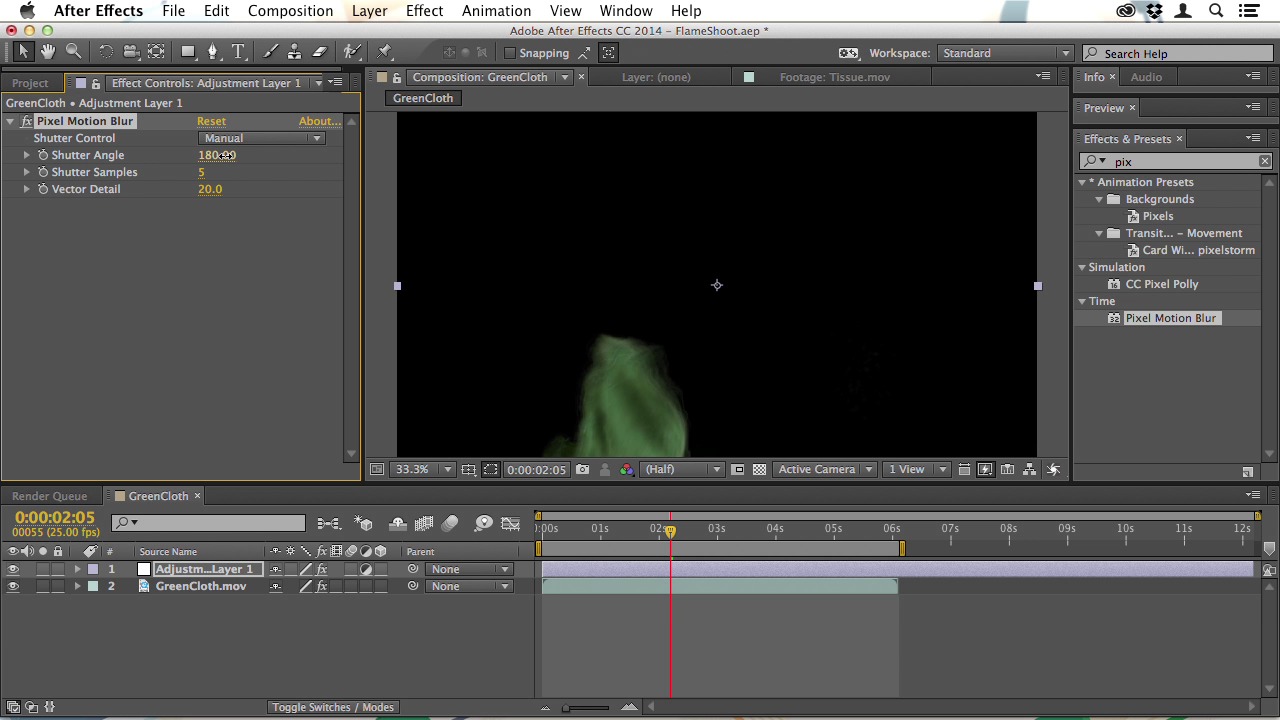Select the Horizontal Type tool
This screenshot has width=1280, height=720.
[x=238, y=52]
